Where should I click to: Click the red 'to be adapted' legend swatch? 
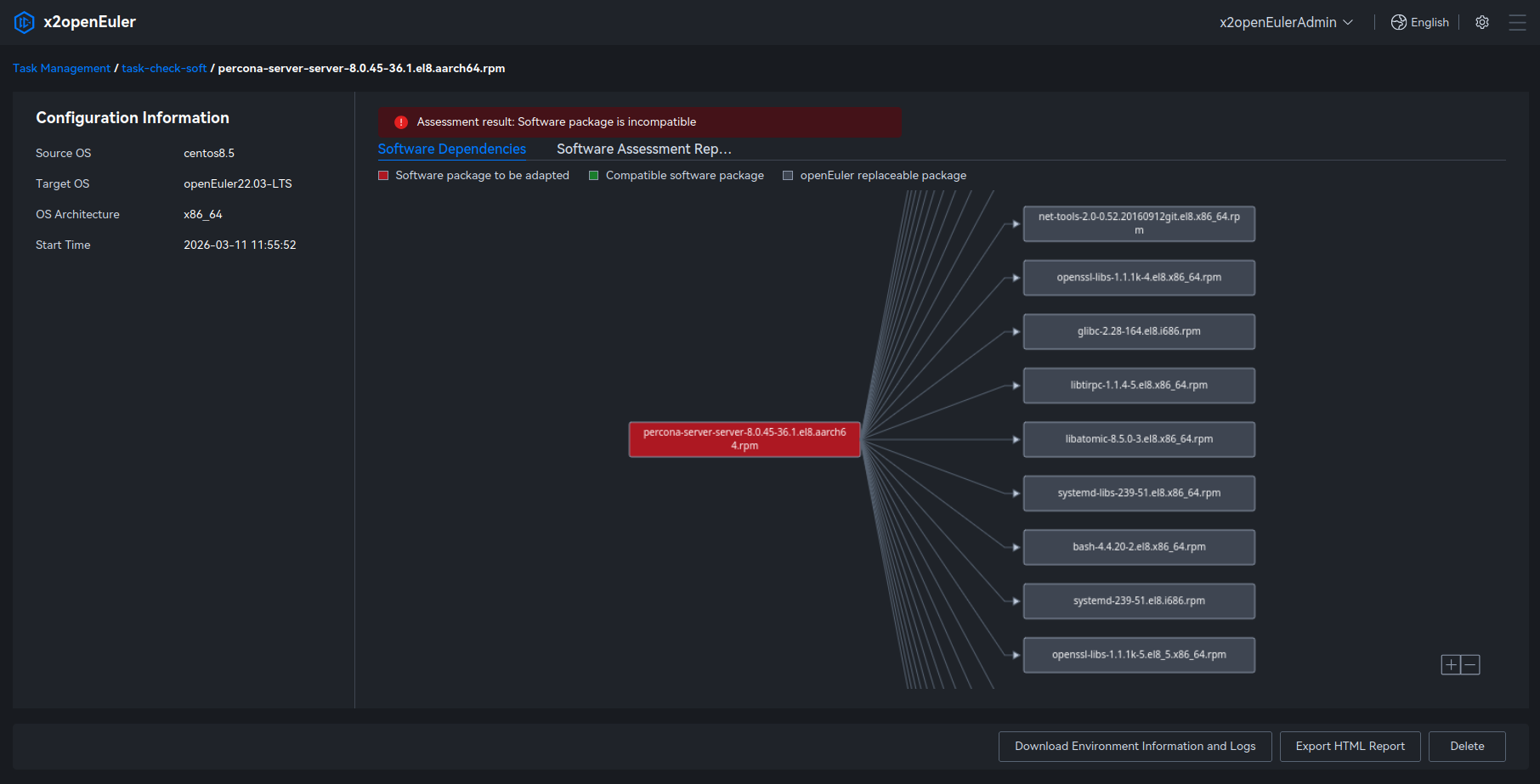click(x=383, y=176)
